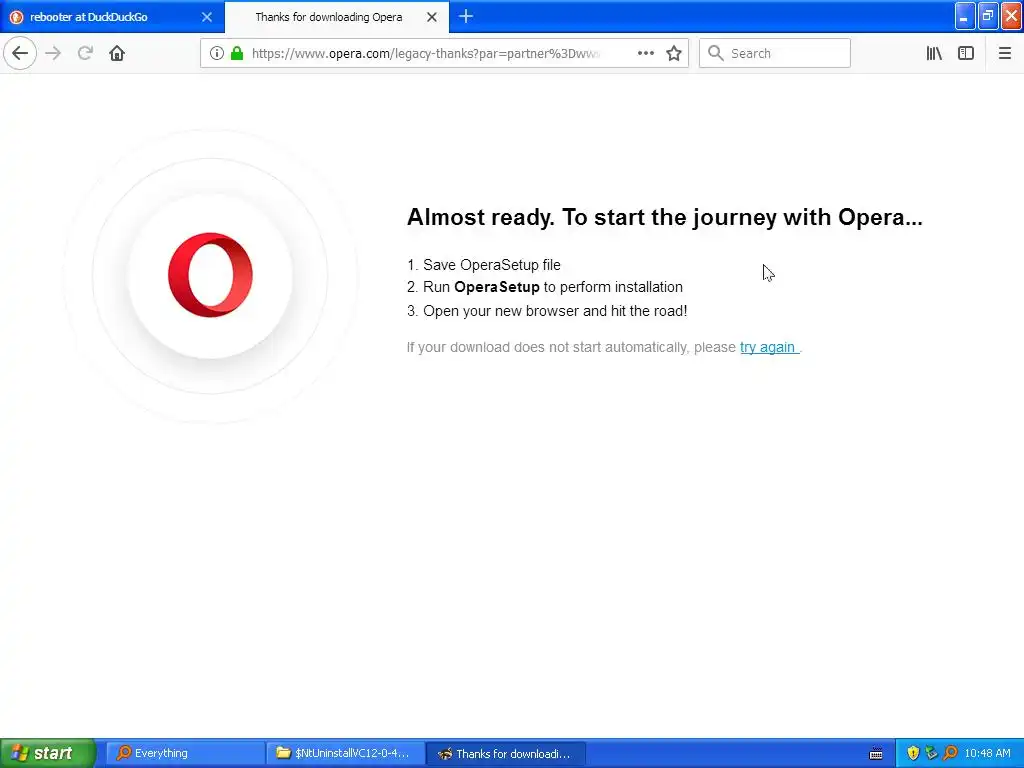Click the green padlock security icon
This screenshot has width=1024, height=768.
click(x=237, y=54)
